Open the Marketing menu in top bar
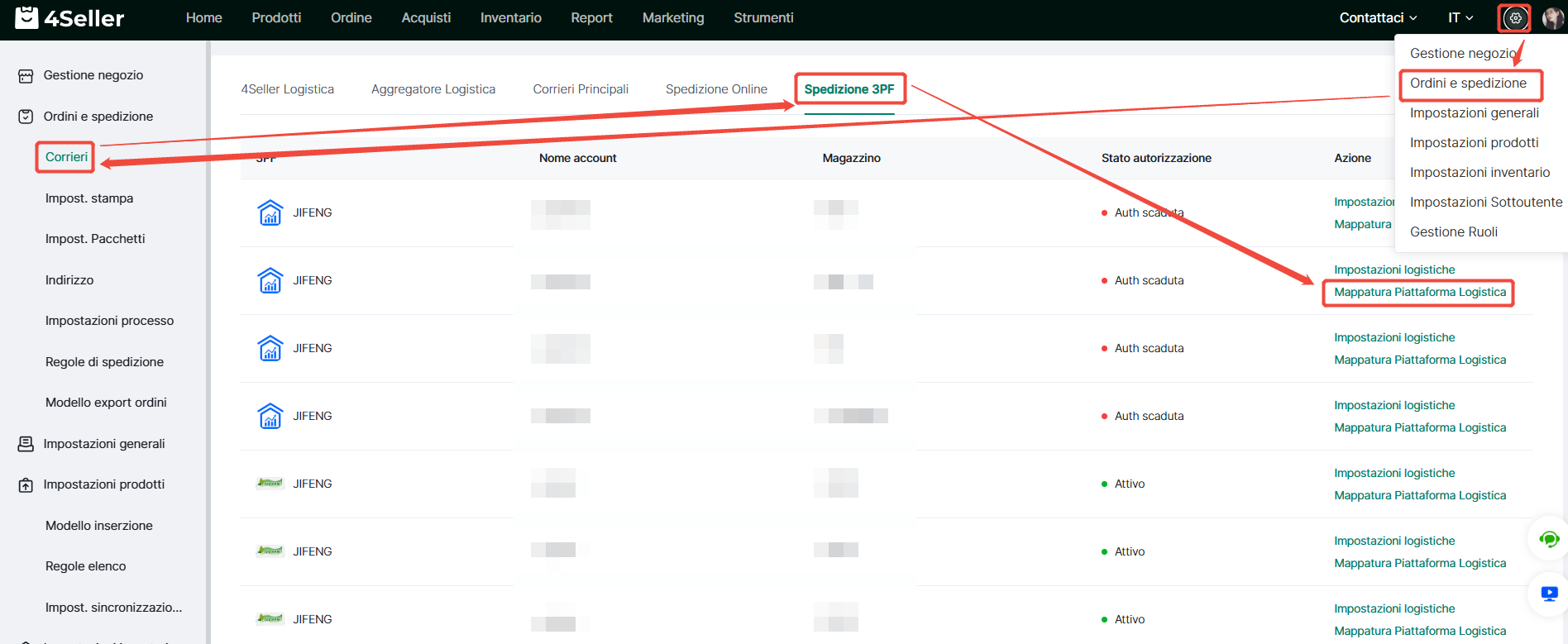 click(673, 18)
